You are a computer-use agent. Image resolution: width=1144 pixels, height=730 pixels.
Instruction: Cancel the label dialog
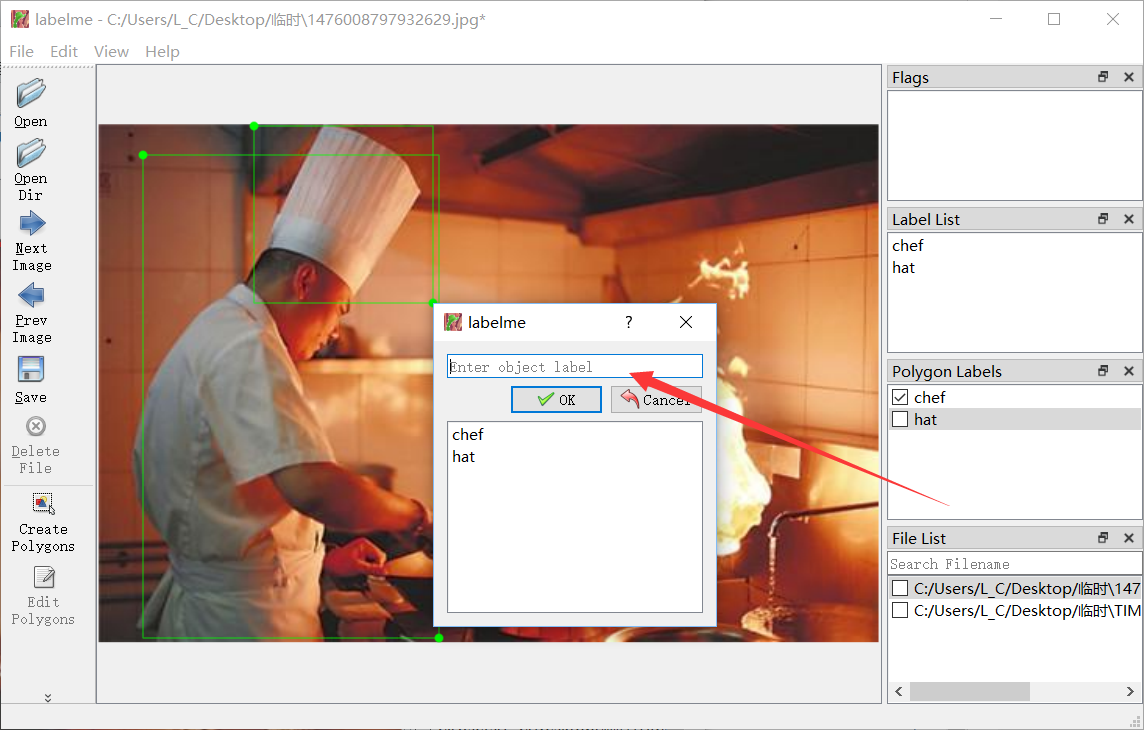656,400
